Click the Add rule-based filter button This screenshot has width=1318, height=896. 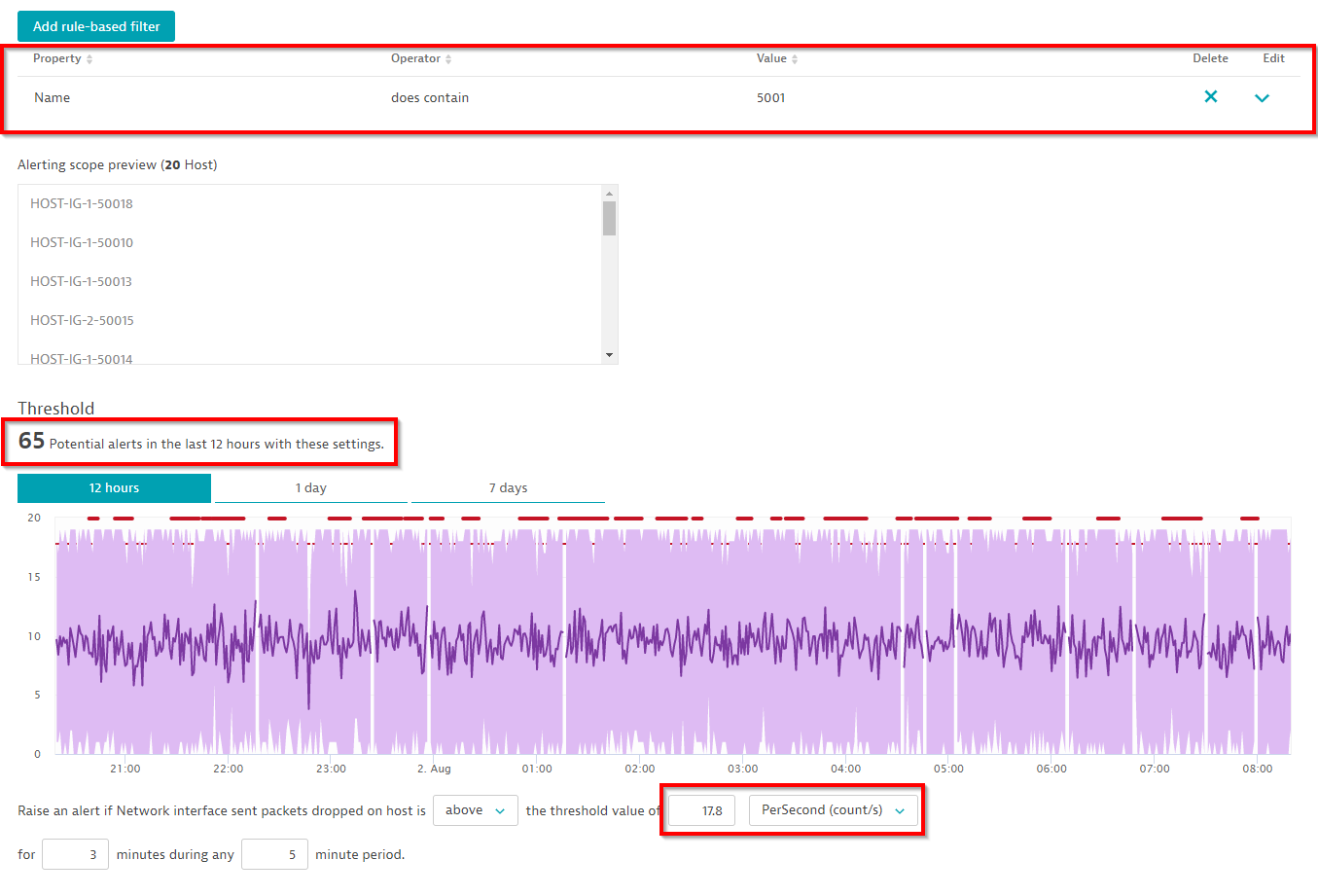tap(96, 26)
